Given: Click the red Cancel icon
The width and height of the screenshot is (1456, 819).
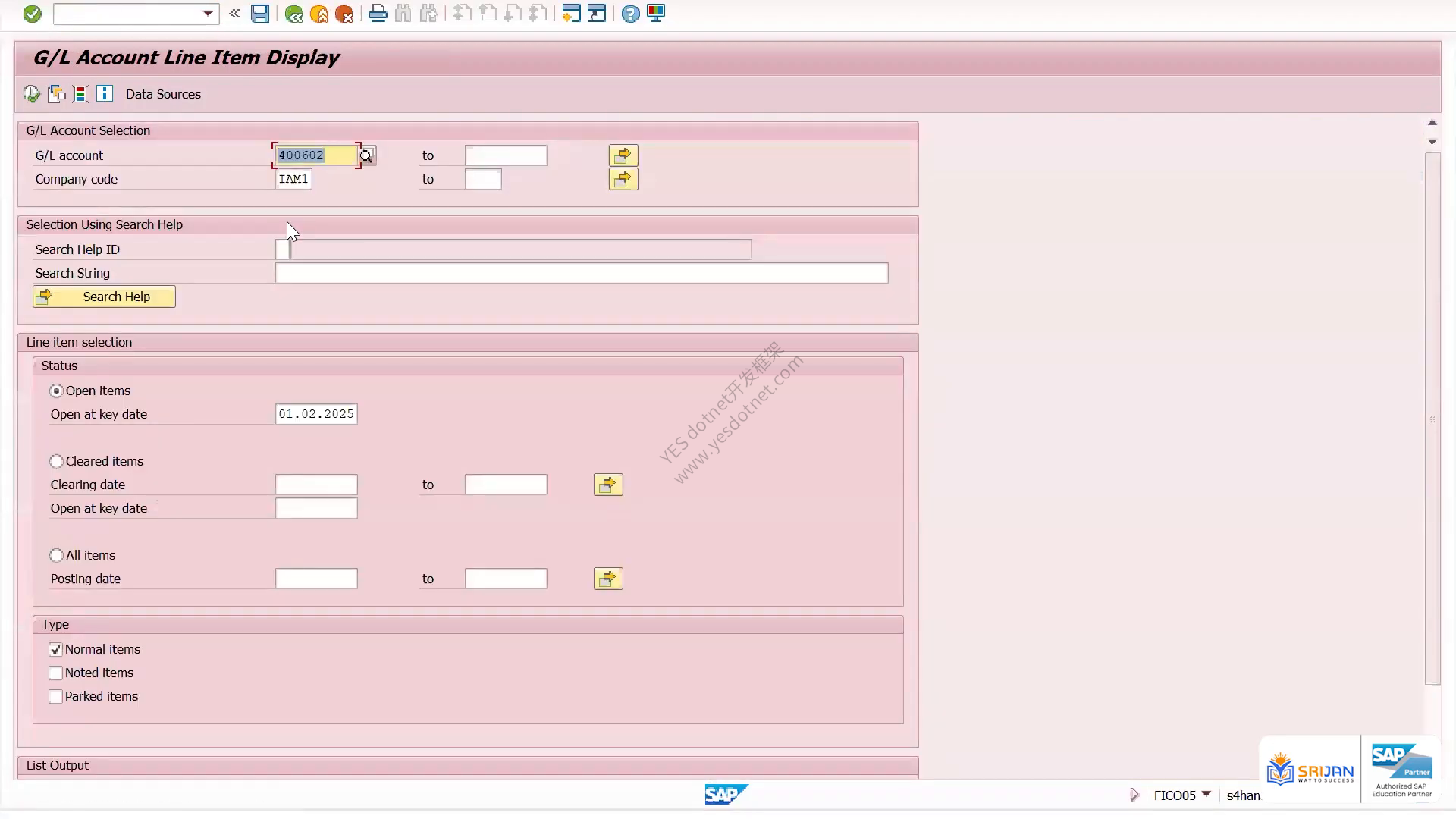Looking at the screenshot, I should (x=344, y=14).
